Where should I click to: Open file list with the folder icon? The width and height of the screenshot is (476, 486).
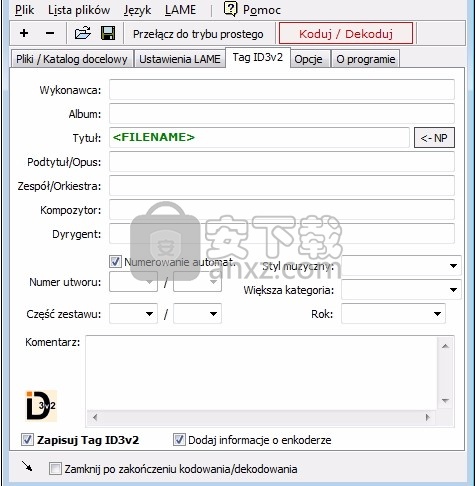click(83, 33)
